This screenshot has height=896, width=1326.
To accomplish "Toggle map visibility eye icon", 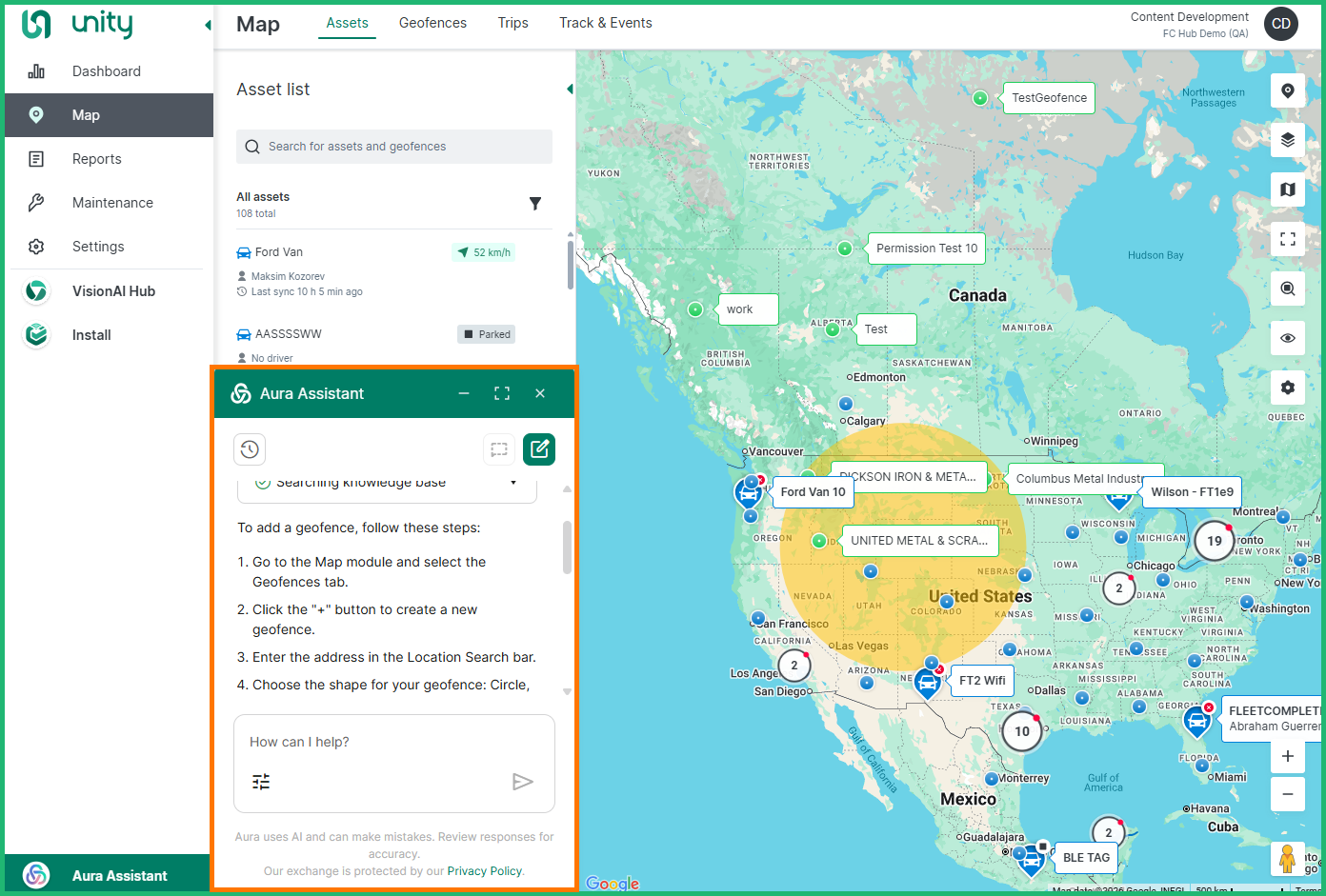I will tap(1287, 338).
